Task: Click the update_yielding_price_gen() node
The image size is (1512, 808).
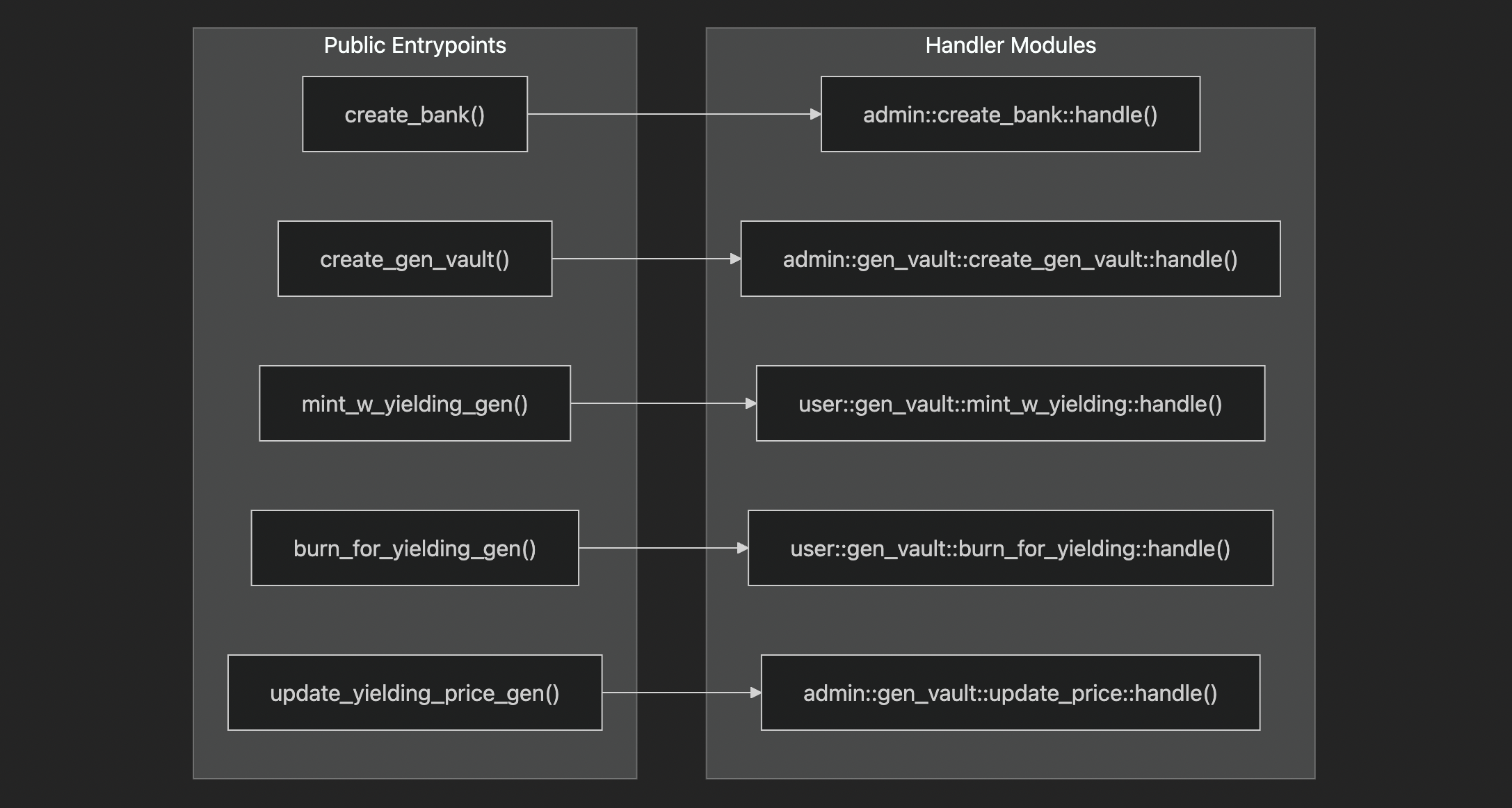Action: tap(415, 693)
